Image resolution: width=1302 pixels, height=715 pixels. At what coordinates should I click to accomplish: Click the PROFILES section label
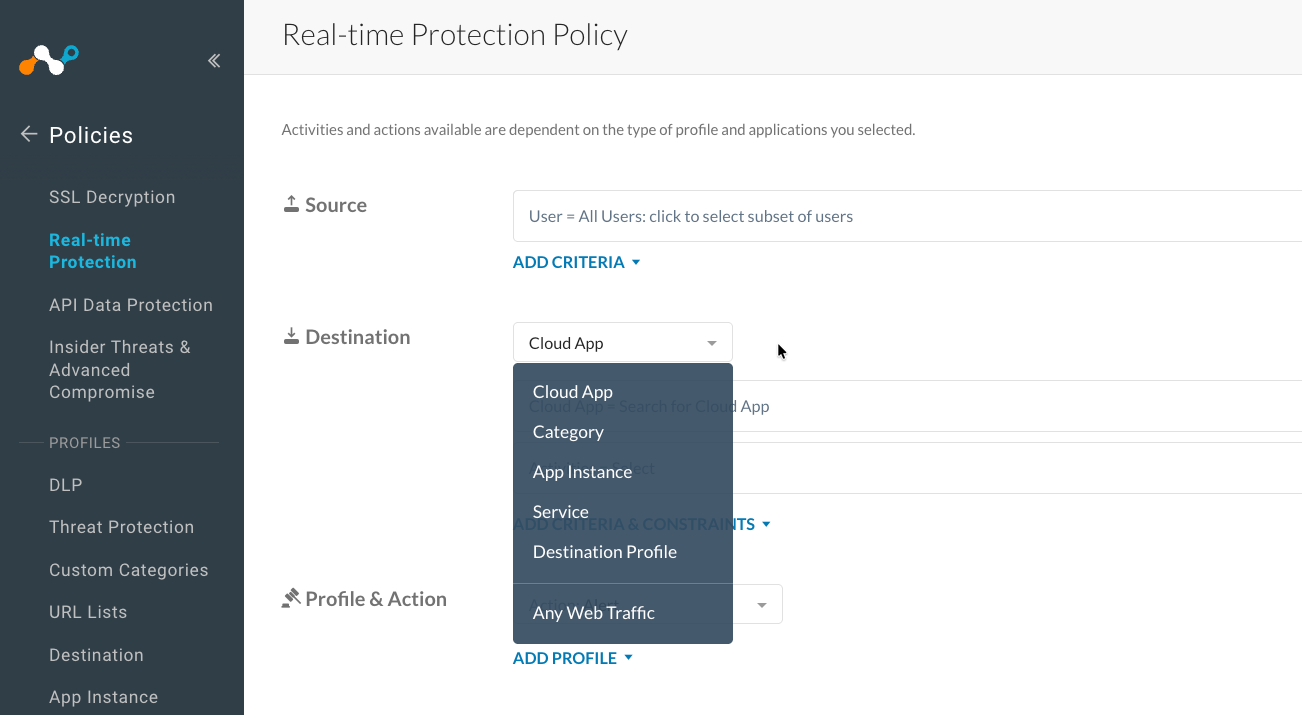[x=85, y=442]
